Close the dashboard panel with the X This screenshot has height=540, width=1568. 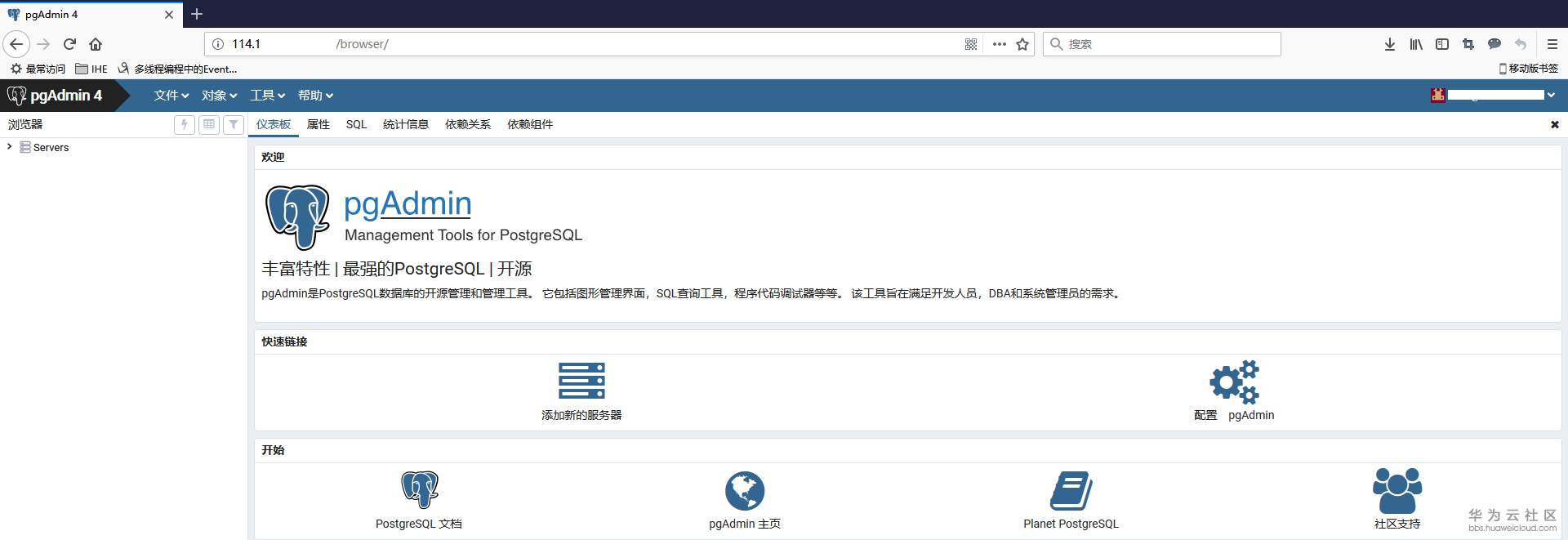coord(1555,124)
